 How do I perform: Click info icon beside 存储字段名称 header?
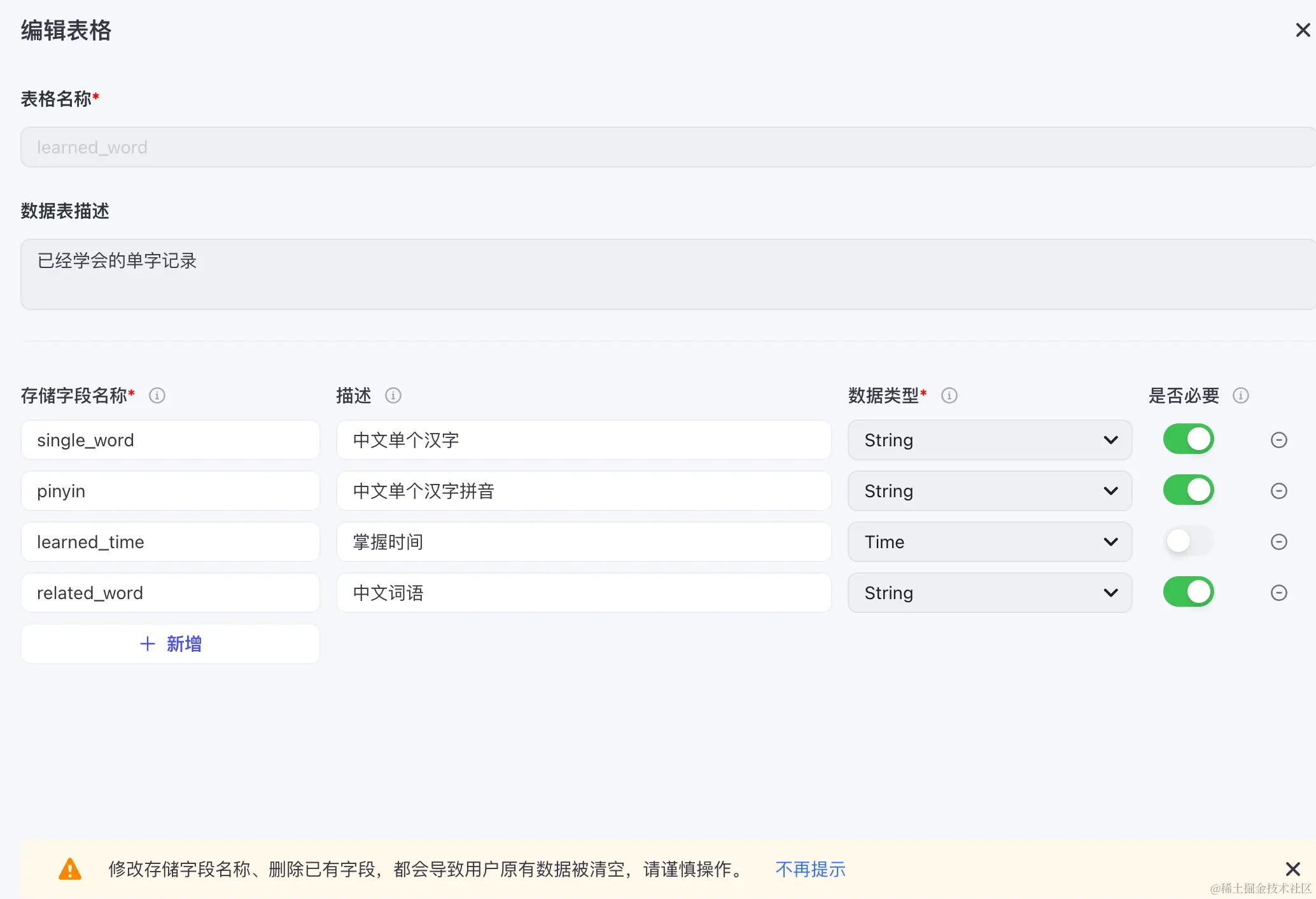coord(157,395)
